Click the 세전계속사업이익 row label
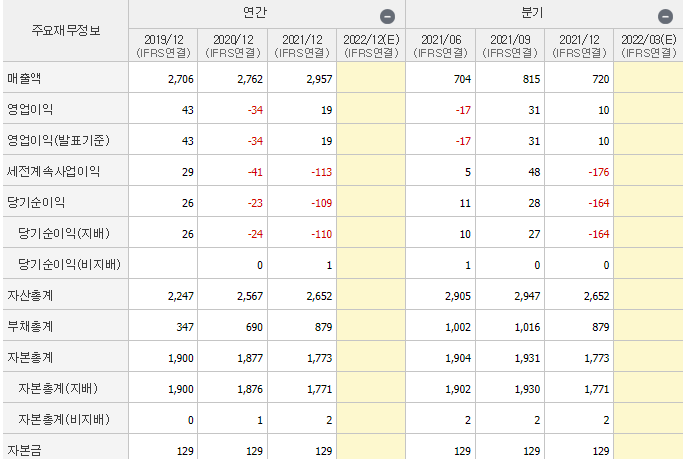Image resolution: width=687 pixels, height=459 pixels. point(53,171)
